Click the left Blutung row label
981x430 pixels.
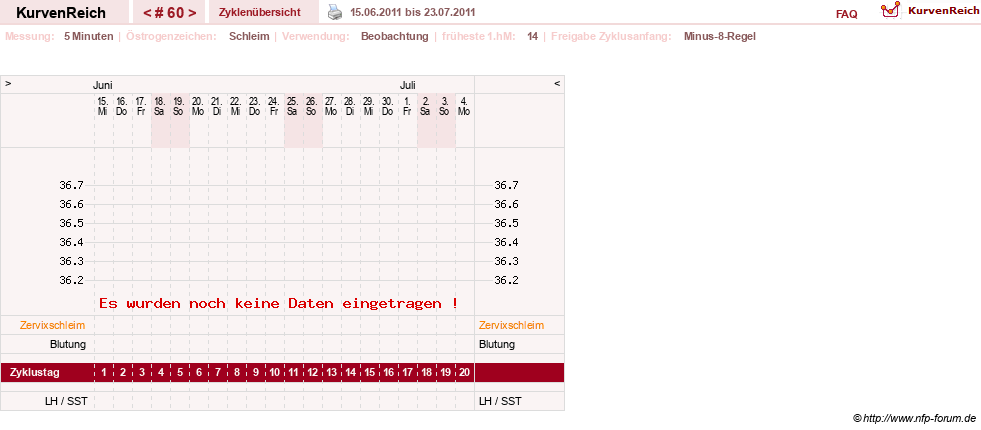click(x=68, y=344)
